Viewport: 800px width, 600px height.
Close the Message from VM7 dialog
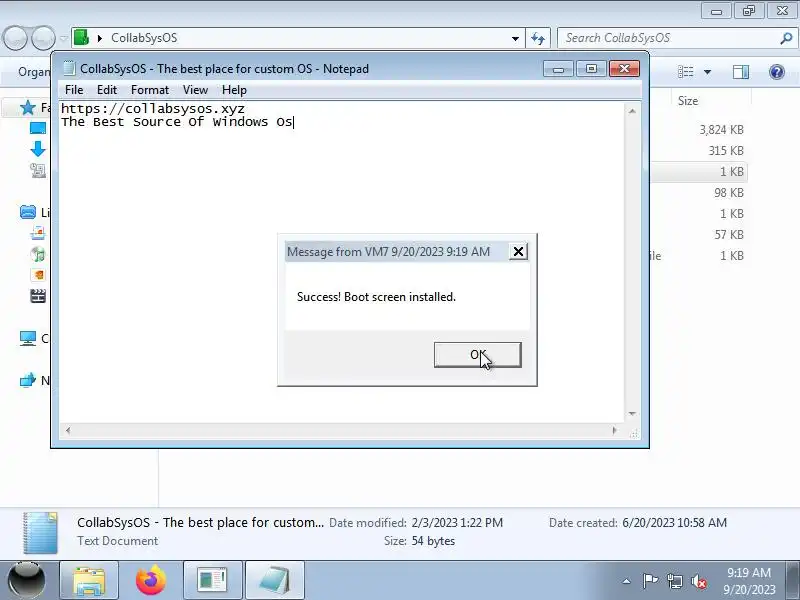click(x=518, y=252)
